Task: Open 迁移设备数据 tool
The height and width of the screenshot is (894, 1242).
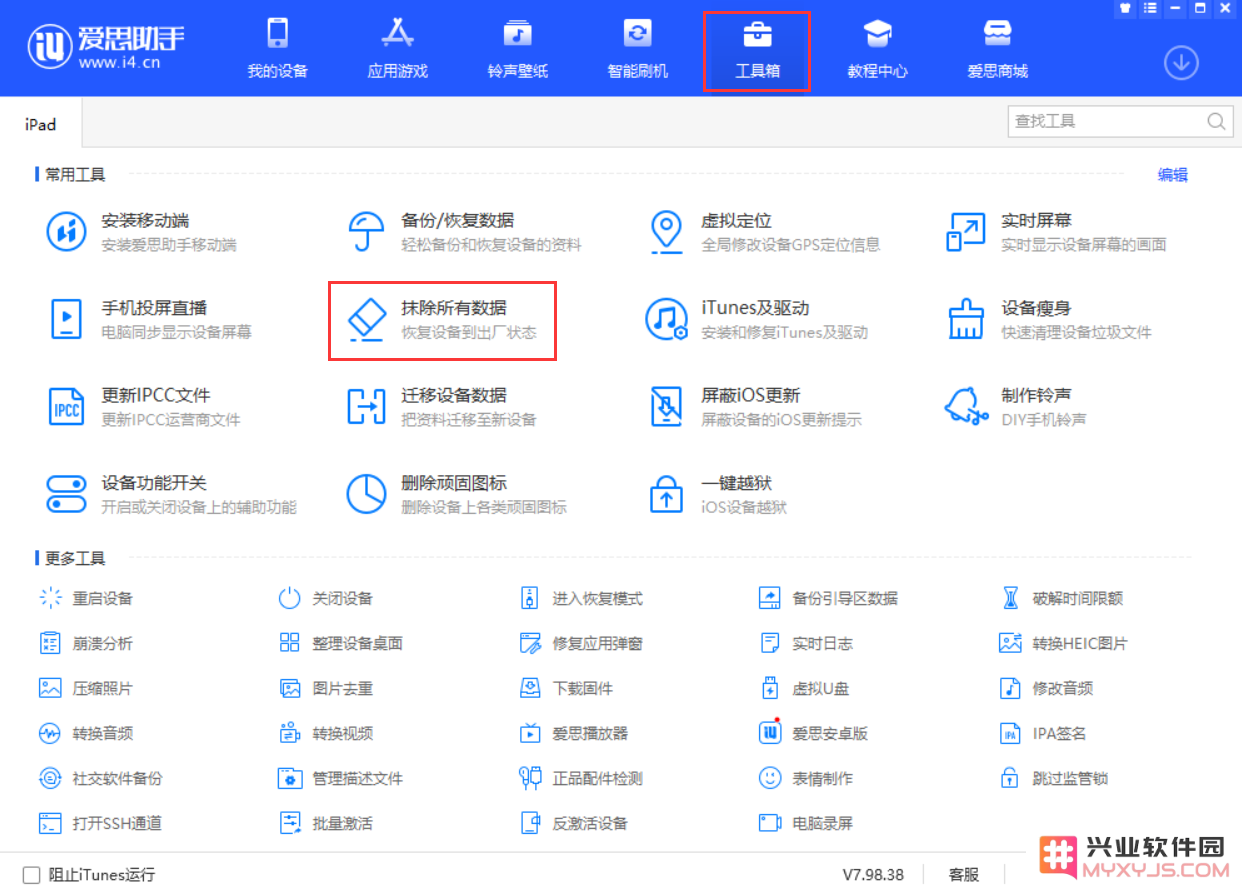Action: [441, 406]
